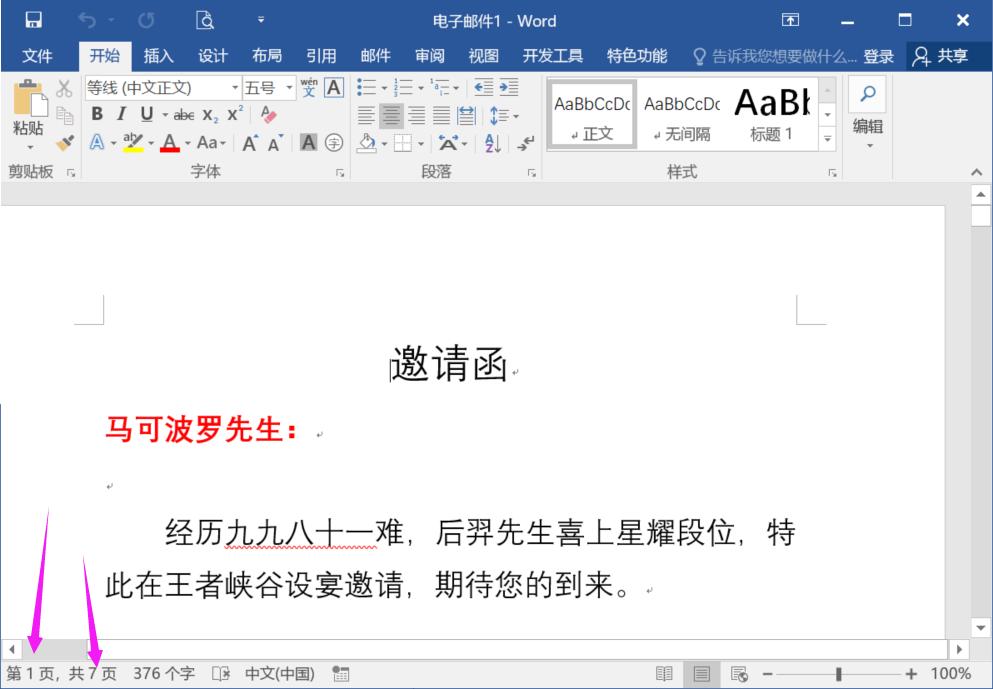Switch to the 插入 ribbon tab

pos(158,56)
